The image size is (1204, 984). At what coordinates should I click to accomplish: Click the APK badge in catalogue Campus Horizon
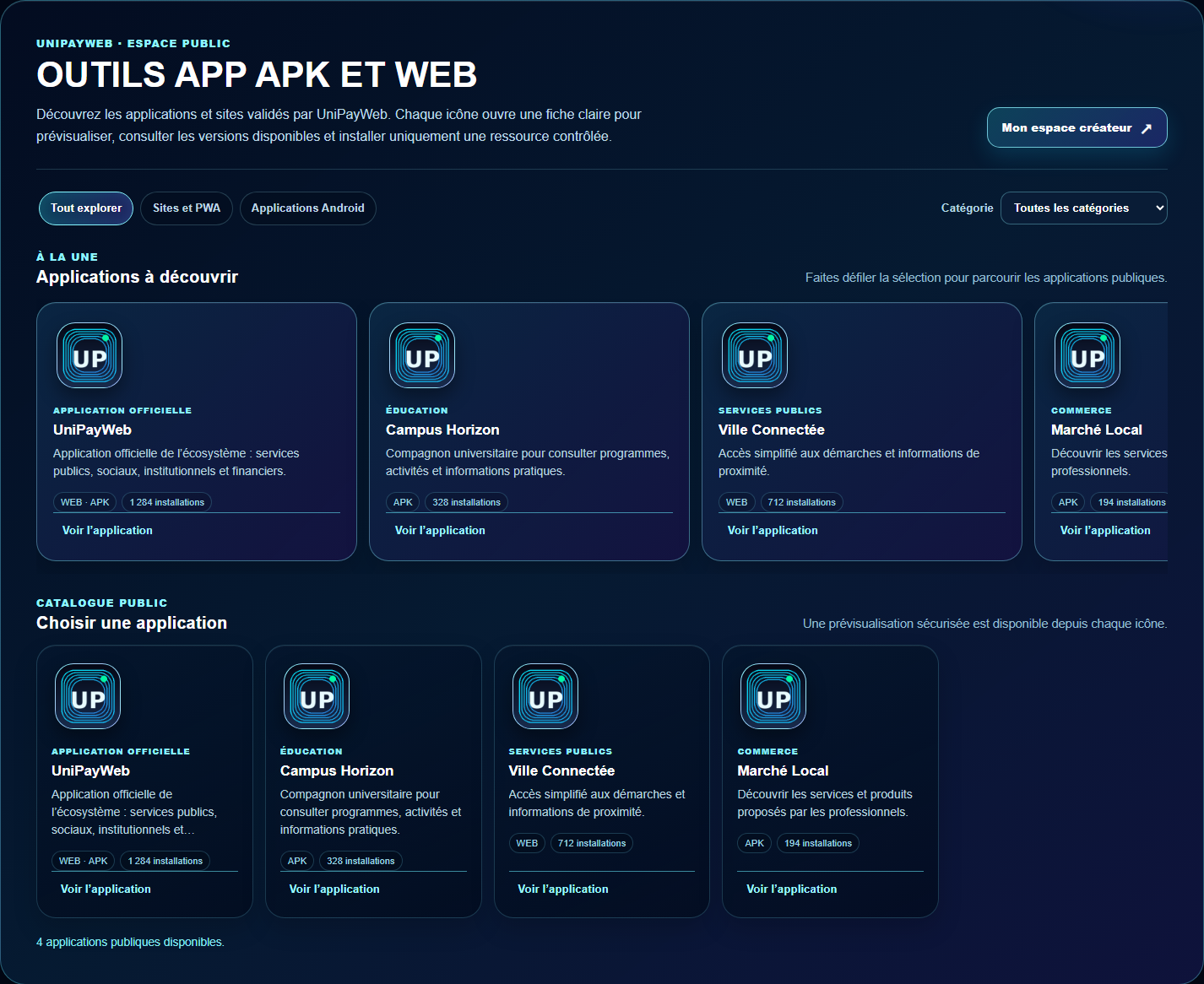(297, 861)
